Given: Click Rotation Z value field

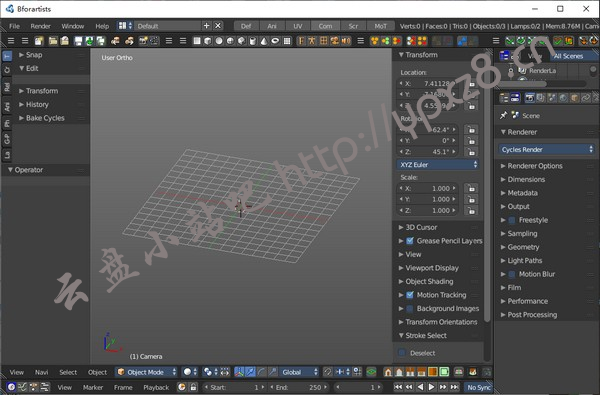Looking at the screenshot, I should click(428, 152).
